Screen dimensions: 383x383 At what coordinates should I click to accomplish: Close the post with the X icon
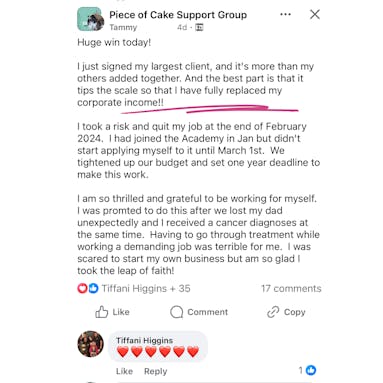point(315,14)
